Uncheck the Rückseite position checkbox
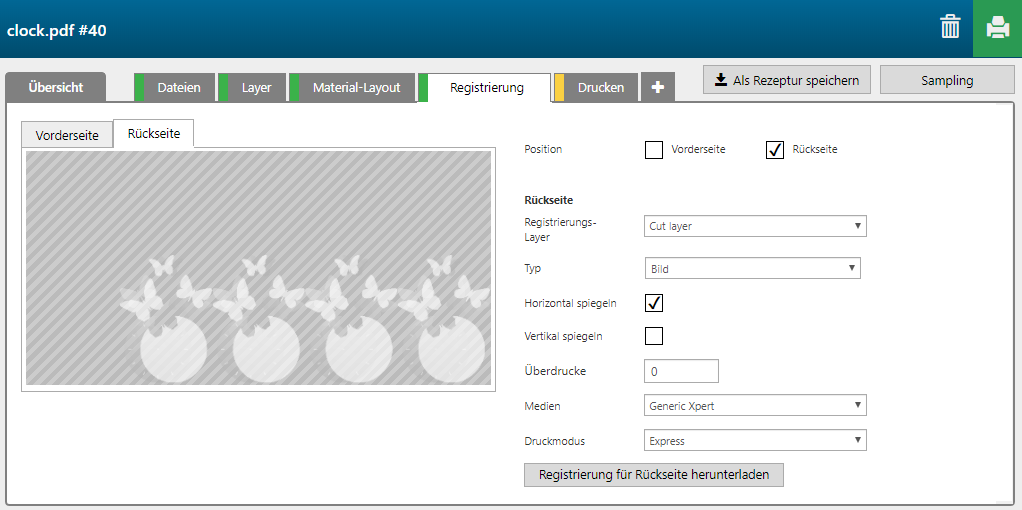Screen dimensions: 1022x510 pos(775,150)
